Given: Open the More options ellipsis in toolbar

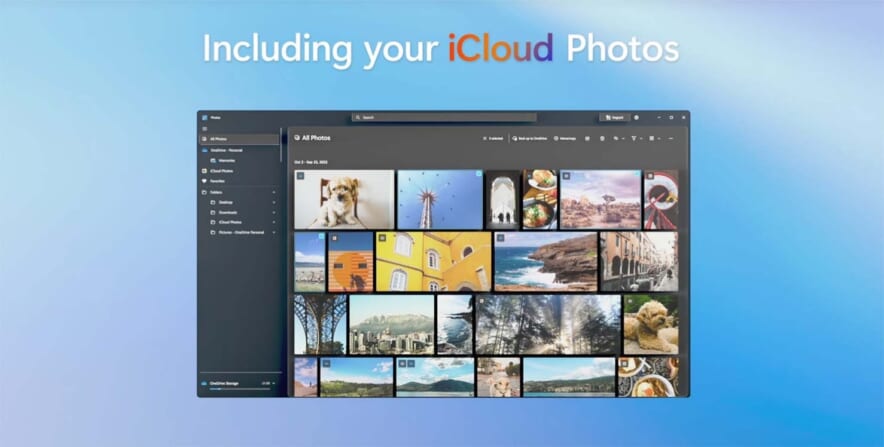Looking at the screenshot, I should (x=671, y=138).
